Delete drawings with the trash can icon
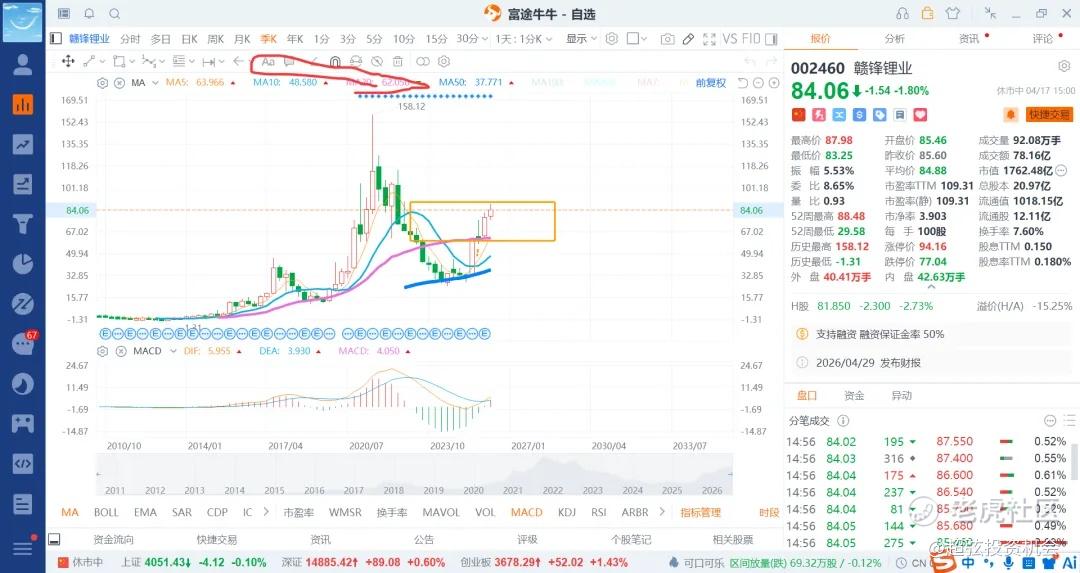 coord(398,61)
